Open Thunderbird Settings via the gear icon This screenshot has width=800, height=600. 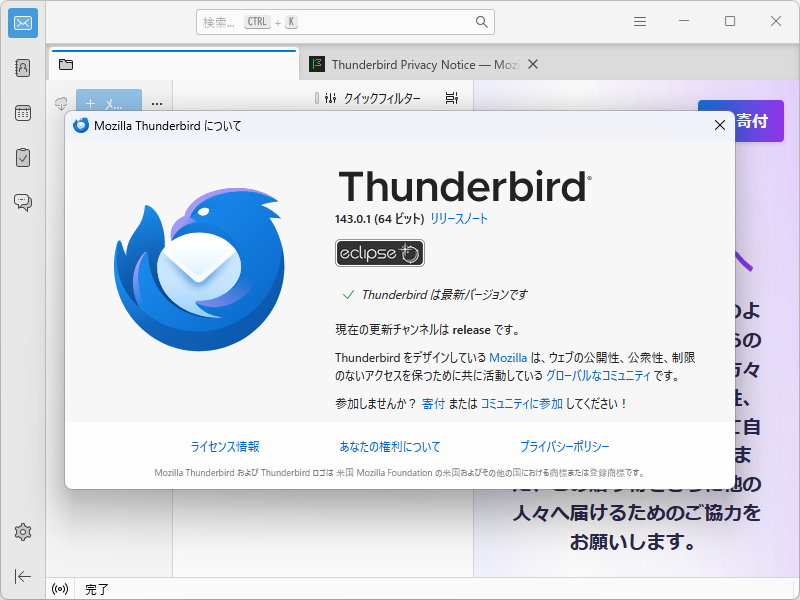pyautogui.click(x=22, y=533)
